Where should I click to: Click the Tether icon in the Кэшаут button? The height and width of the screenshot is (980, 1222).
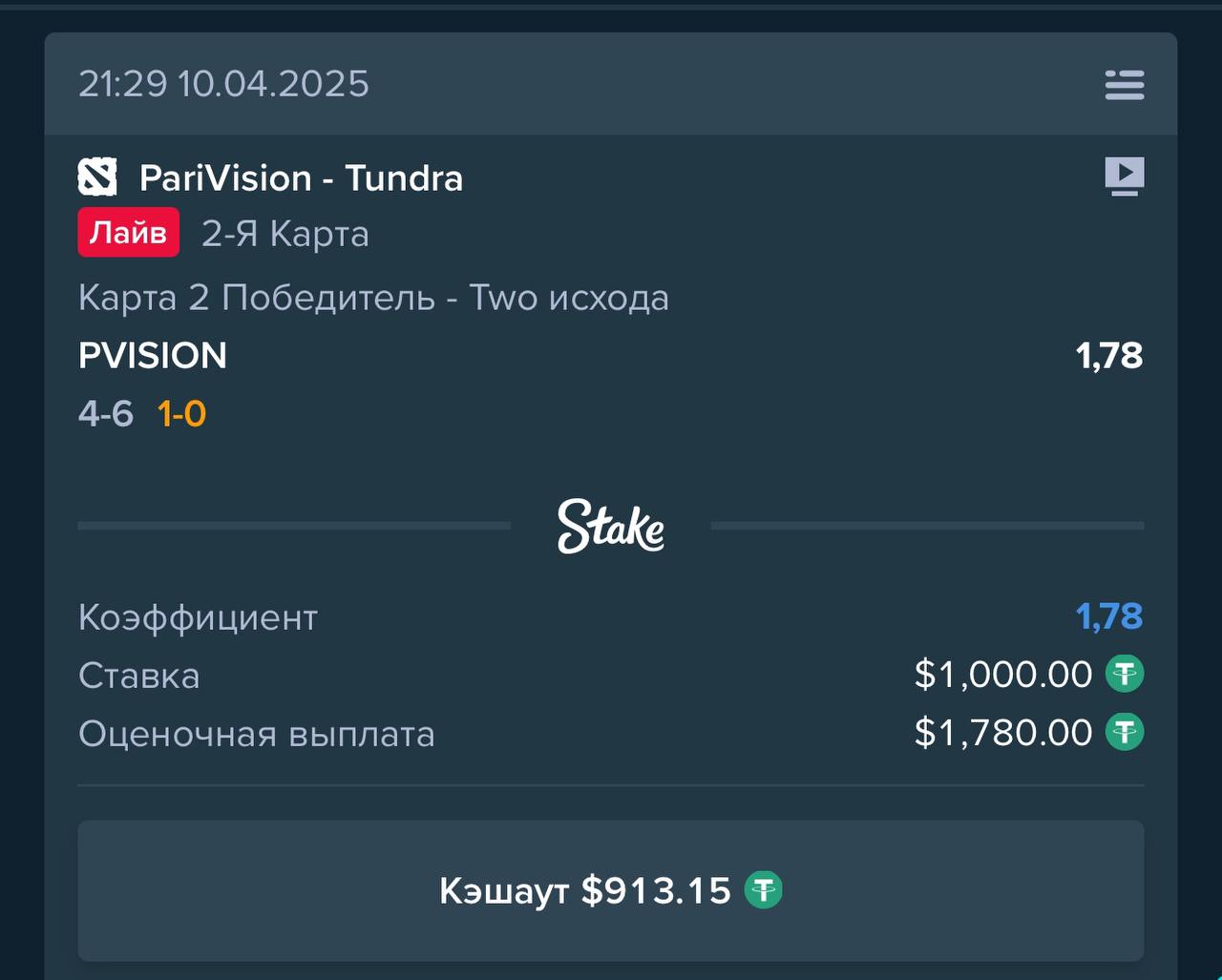pyautogui.click(x=763, y=890)
